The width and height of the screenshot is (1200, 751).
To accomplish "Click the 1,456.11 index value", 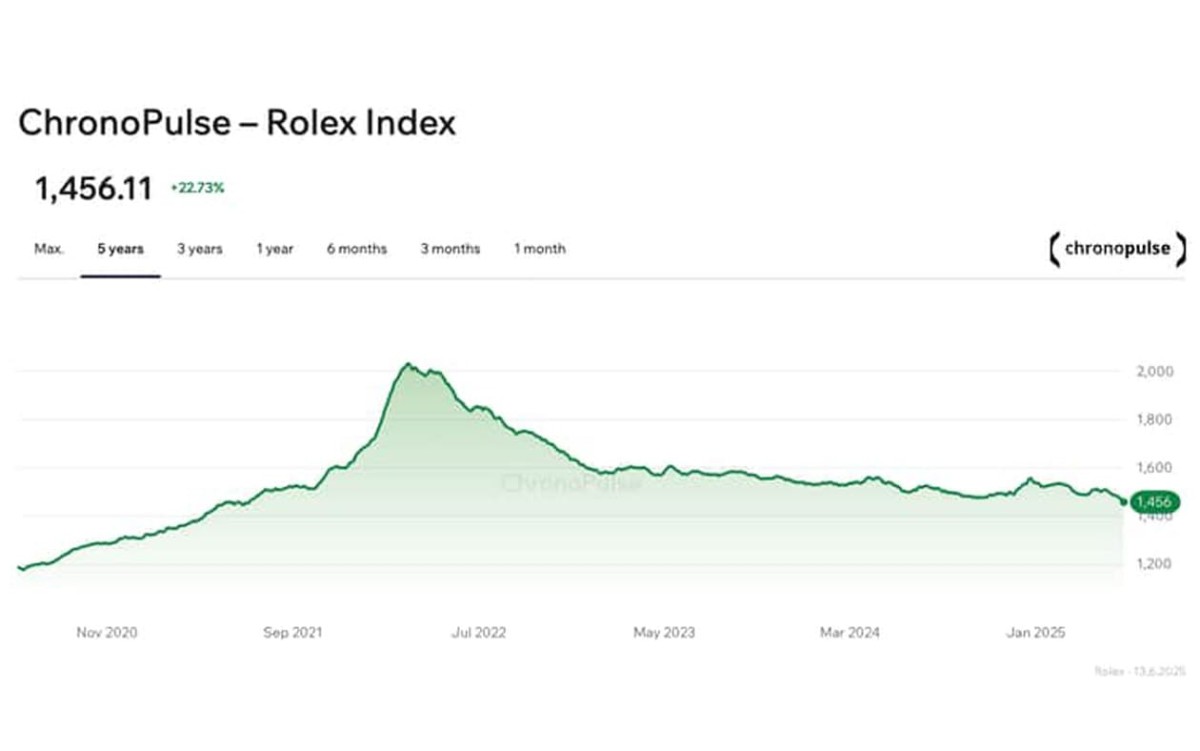I will point(94,188).
